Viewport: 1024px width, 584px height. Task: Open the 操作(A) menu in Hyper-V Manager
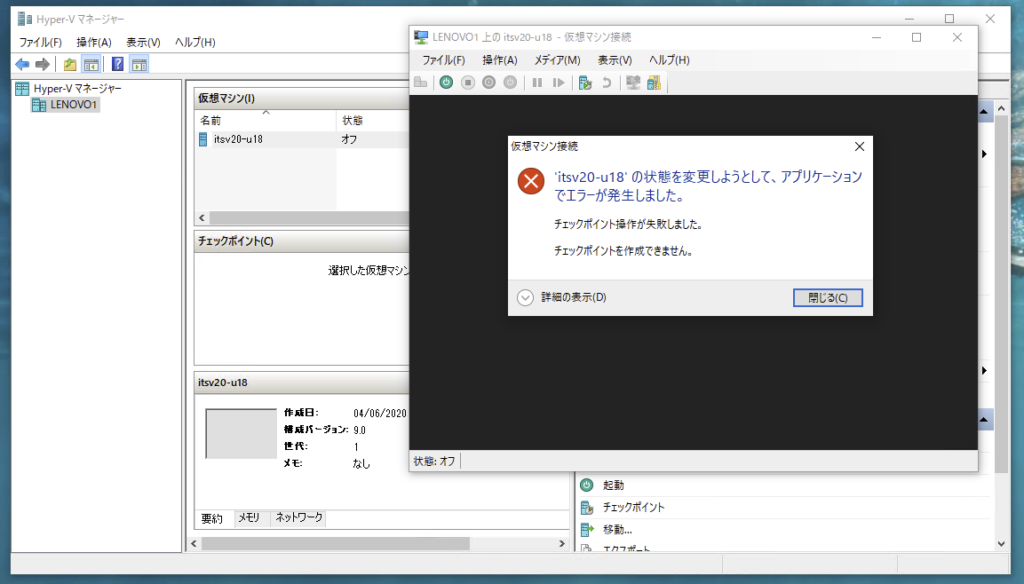point(94,42)
